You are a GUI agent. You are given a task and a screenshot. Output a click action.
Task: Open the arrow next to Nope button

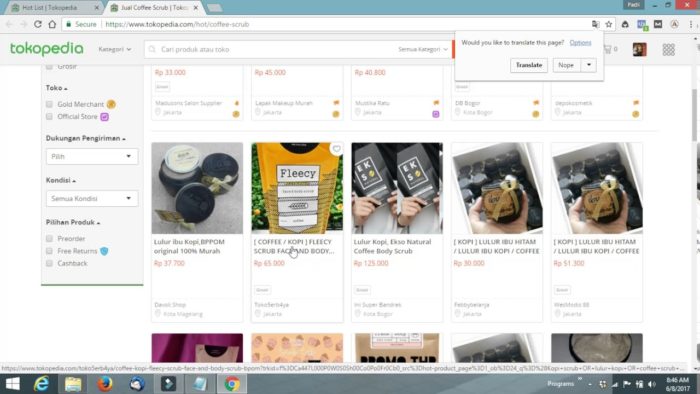pos(589,65)
